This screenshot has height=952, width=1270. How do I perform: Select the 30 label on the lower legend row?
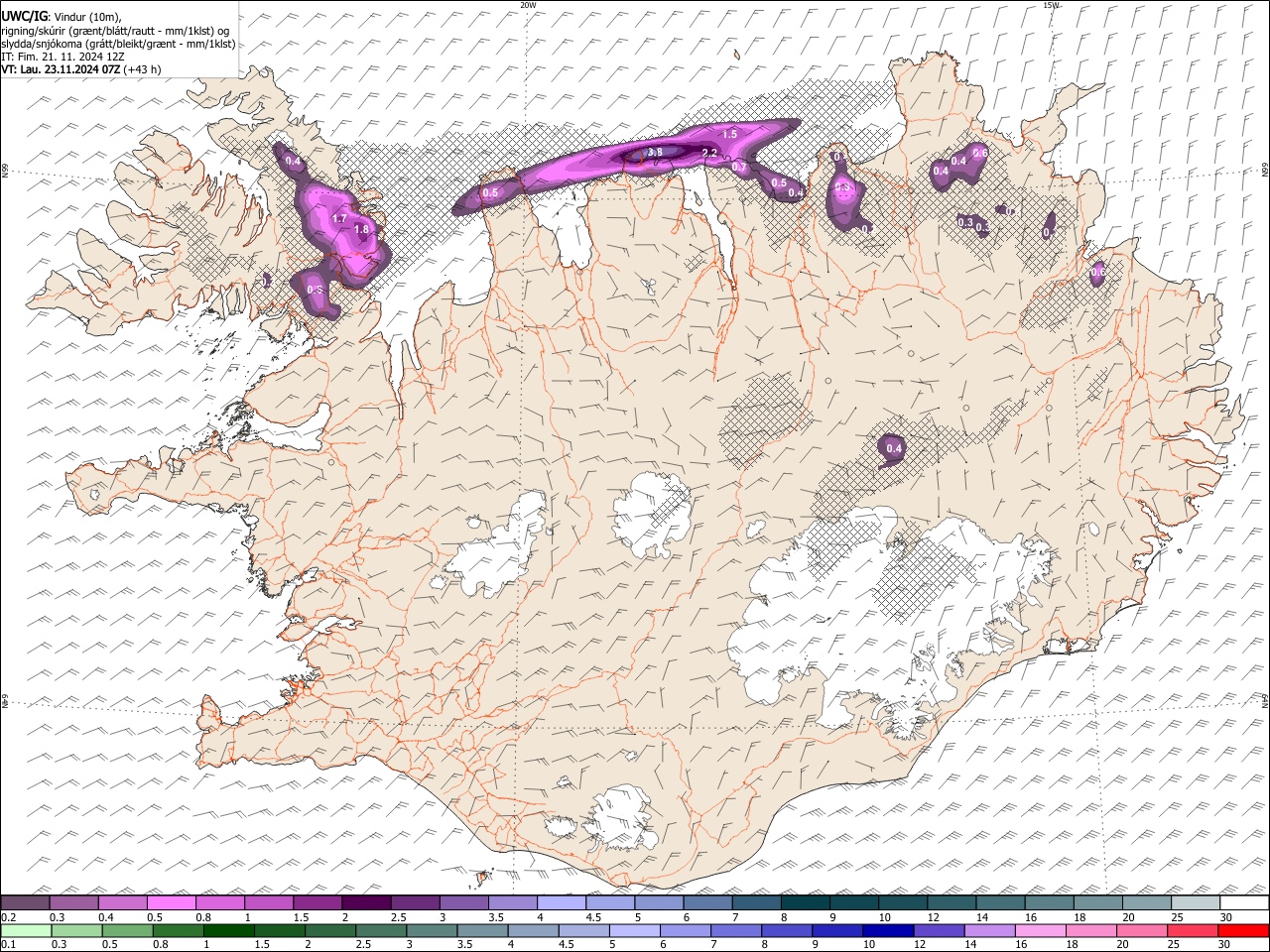click(1224, 945)
